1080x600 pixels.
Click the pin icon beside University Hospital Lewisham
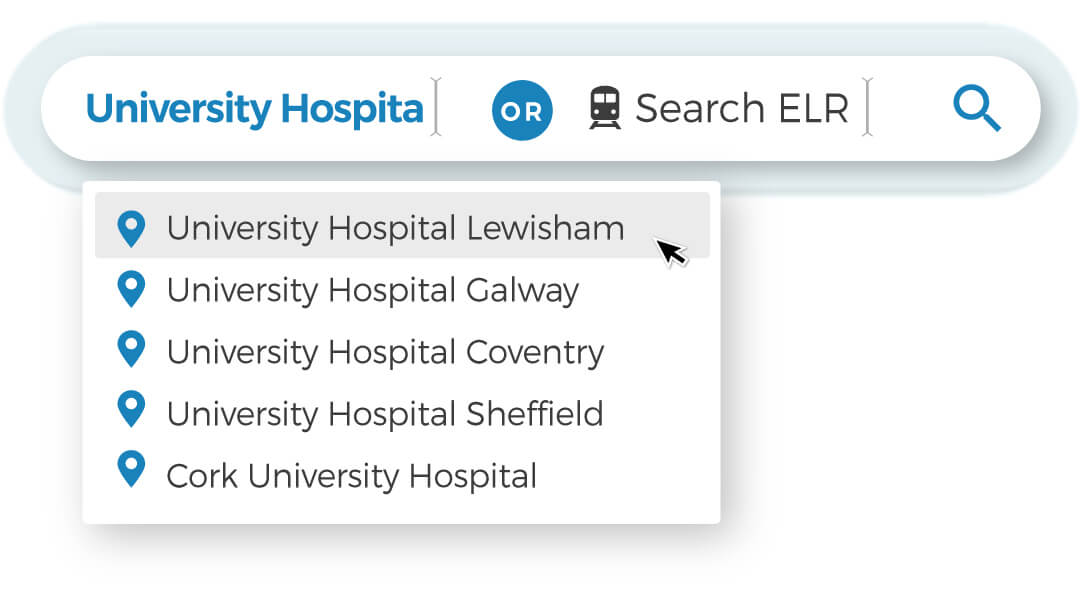coord(131,228)
